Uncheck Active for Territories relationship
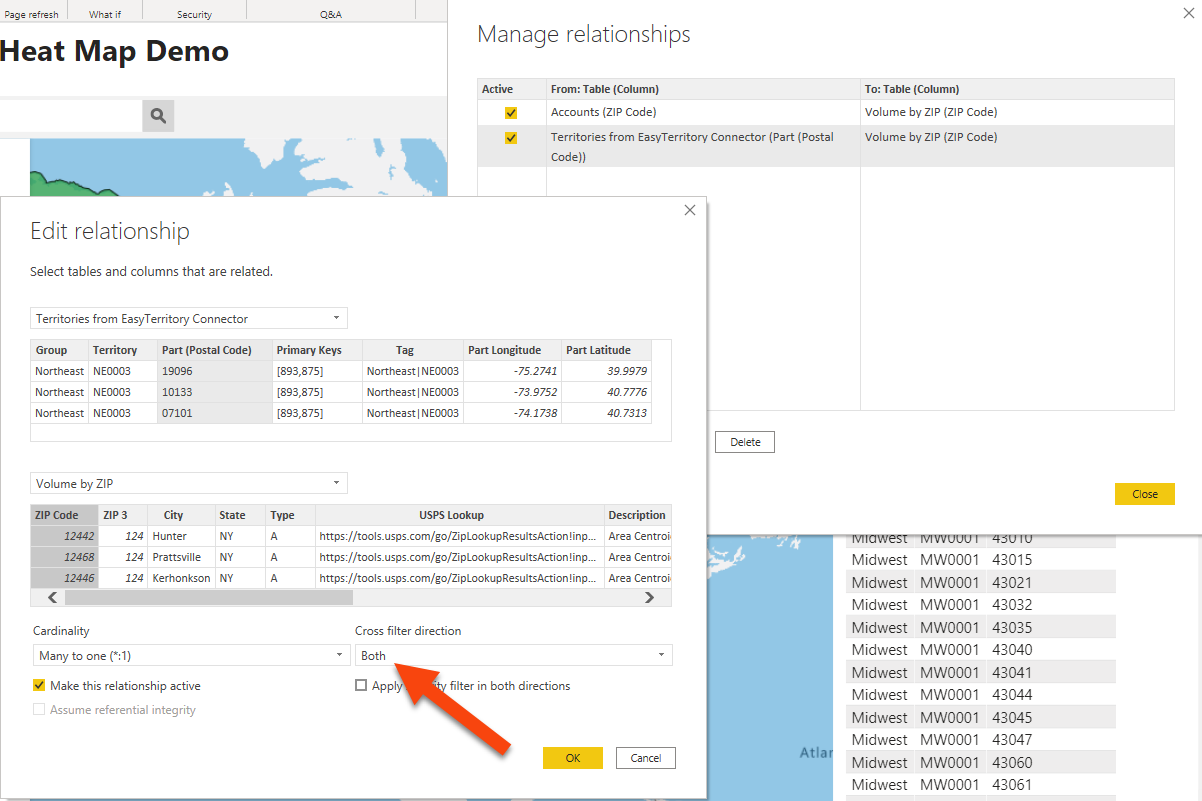The width and height of the screenshot is (1202, 801). click(x=511, y=138)
